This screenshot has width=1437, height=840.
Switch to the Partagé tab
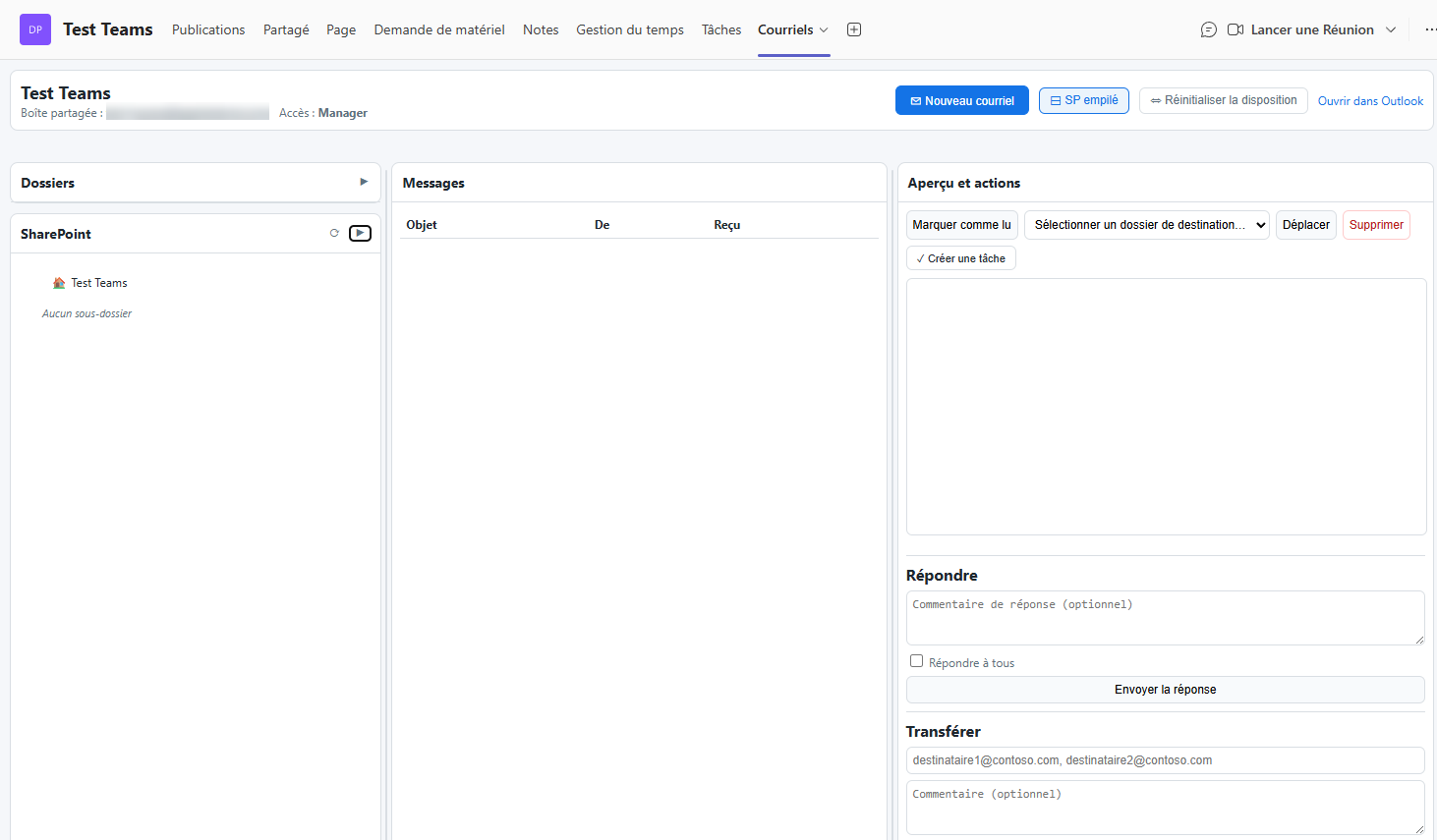click(x=286, y=29)
